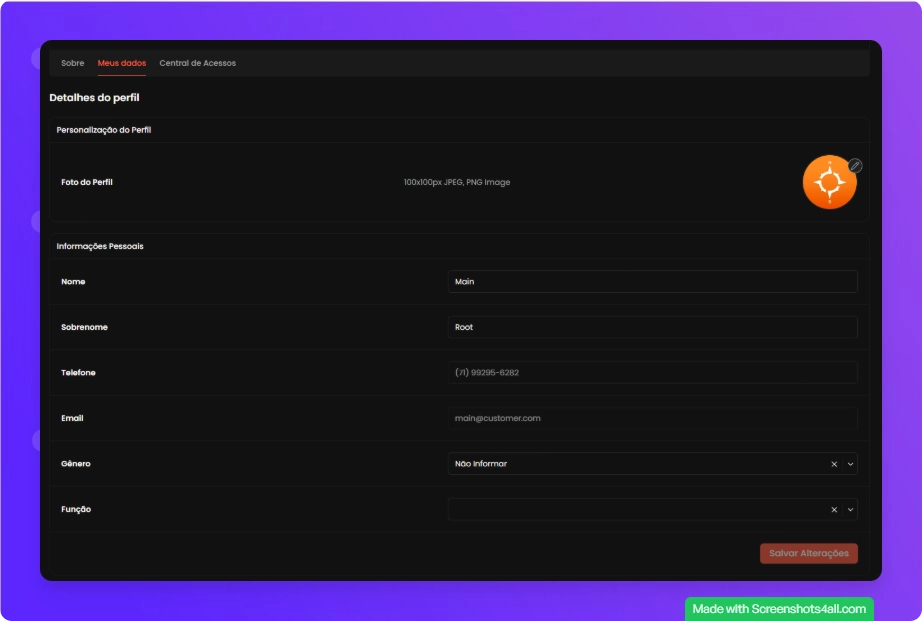Click the Foto do Perfil label

tap(87, 182)
